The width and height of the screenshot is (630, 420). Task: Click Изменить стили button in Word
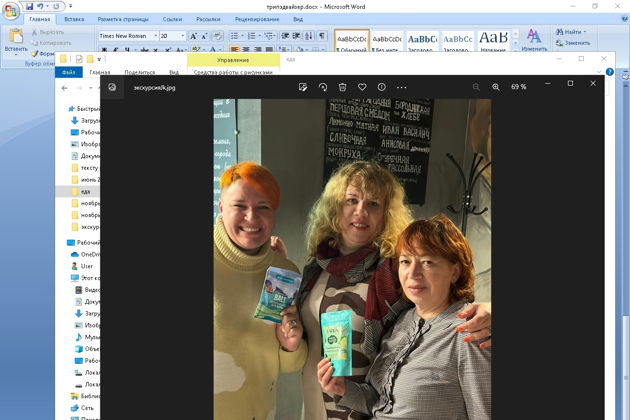click(x=534, y=40)
